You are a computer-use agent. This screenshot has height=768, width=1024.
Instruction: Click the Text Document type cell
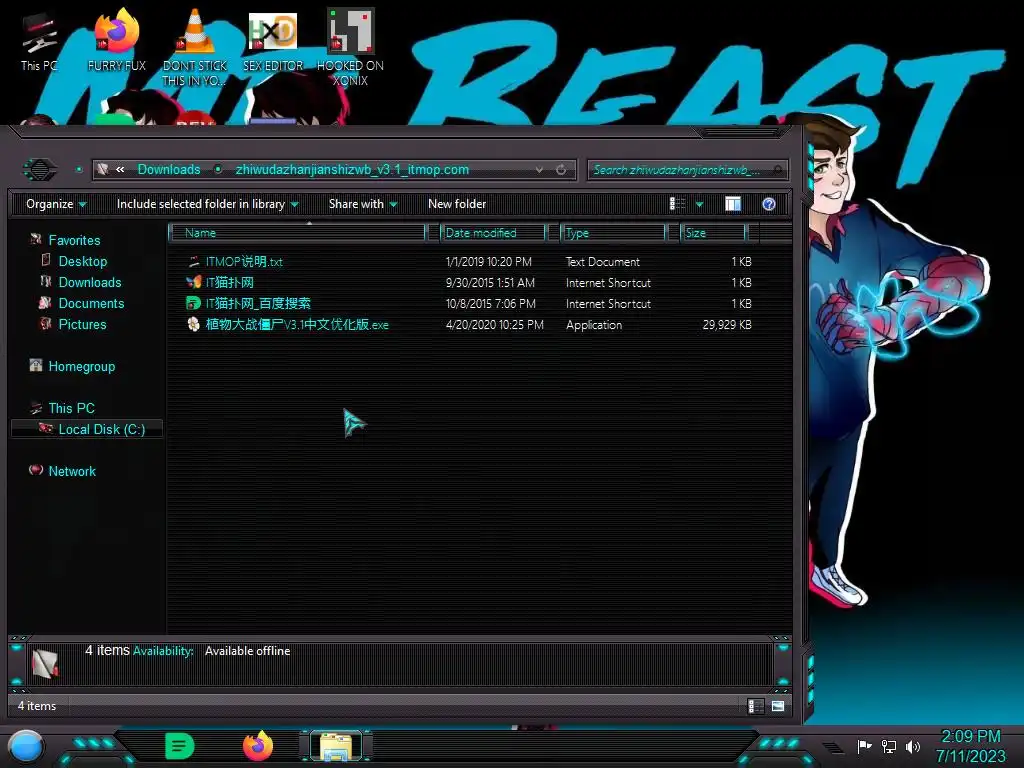602,262
